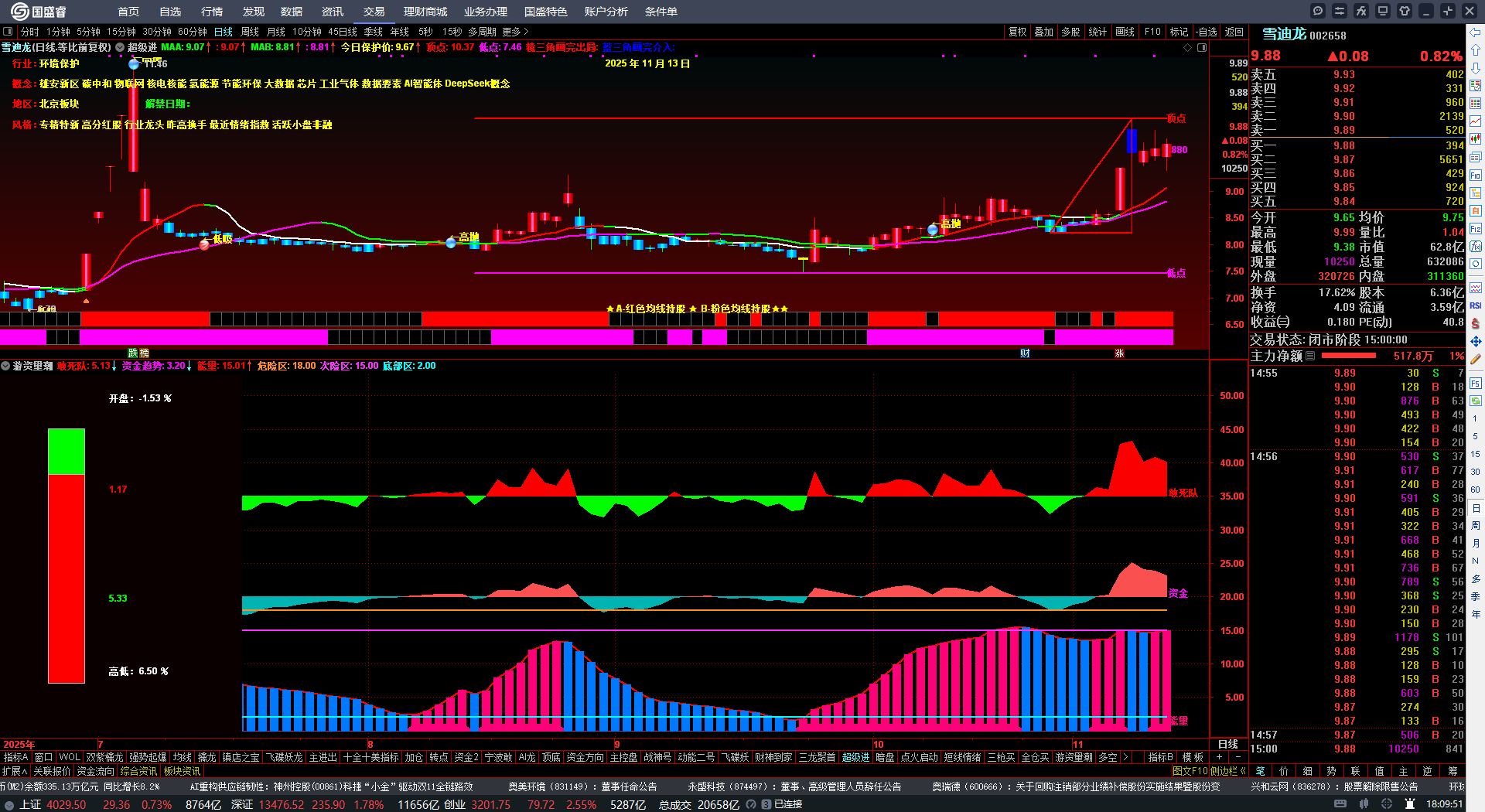The image size is (1485, 812).
Task: Click the red-green ratio bar in indicator panel
Action: coord(67,556)
